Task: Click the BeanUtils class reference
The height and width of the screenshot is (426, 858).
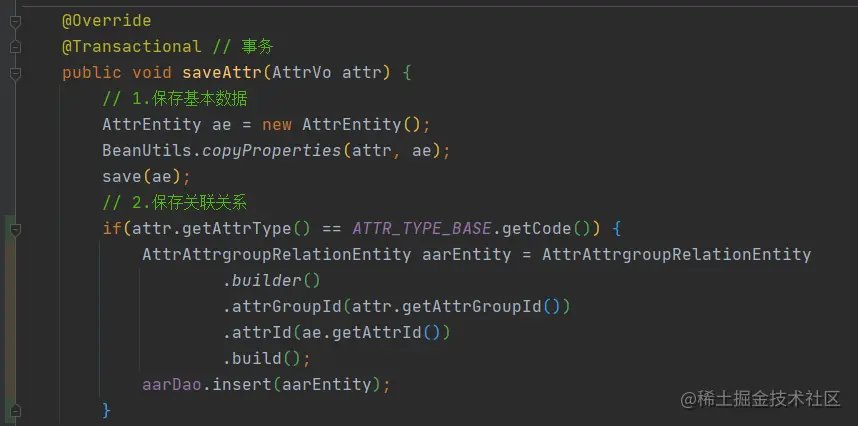Action: [147, 150]
